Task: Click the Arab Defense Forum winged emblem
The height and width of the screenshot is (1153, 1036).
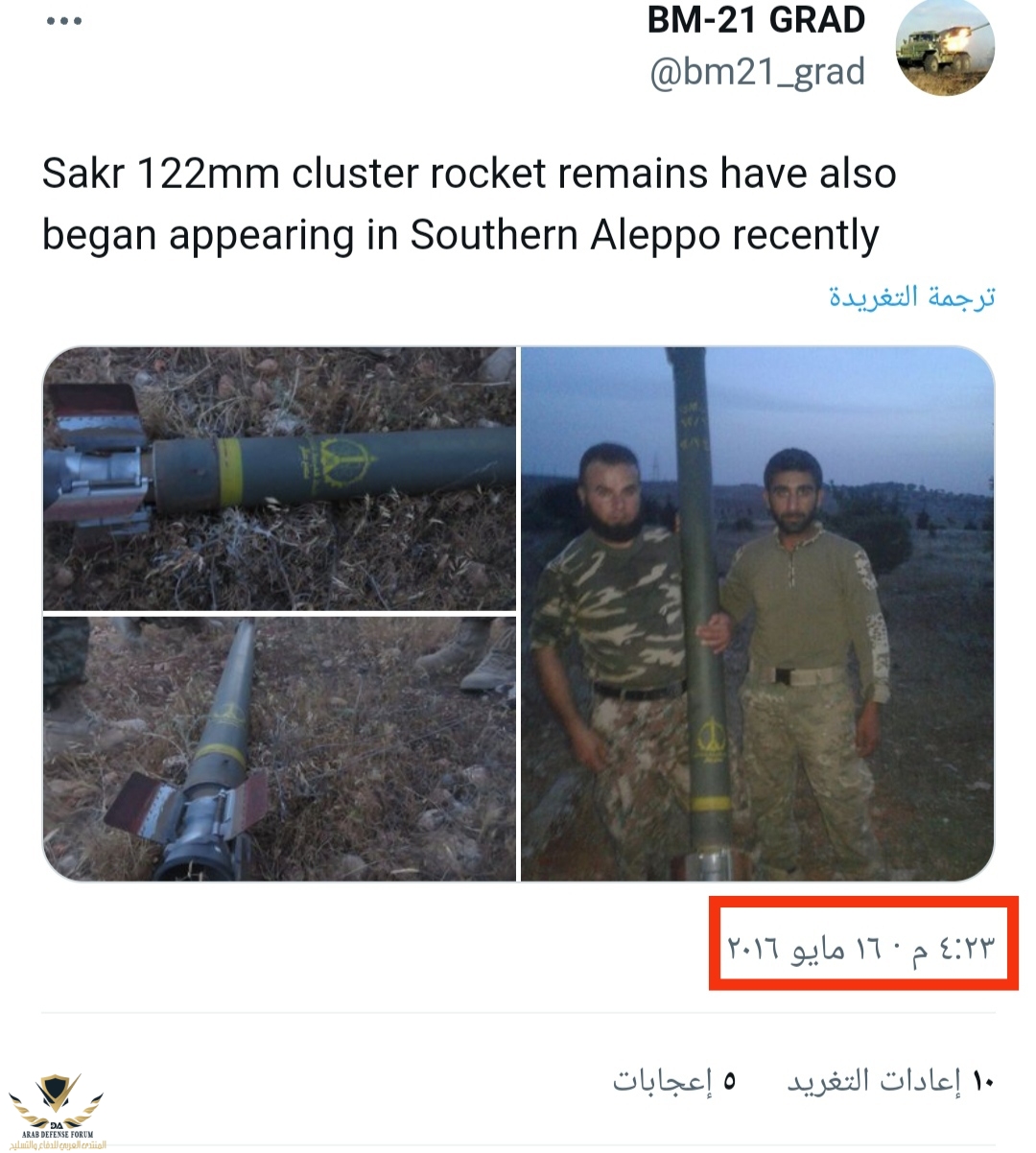Action: [58, 1100]
